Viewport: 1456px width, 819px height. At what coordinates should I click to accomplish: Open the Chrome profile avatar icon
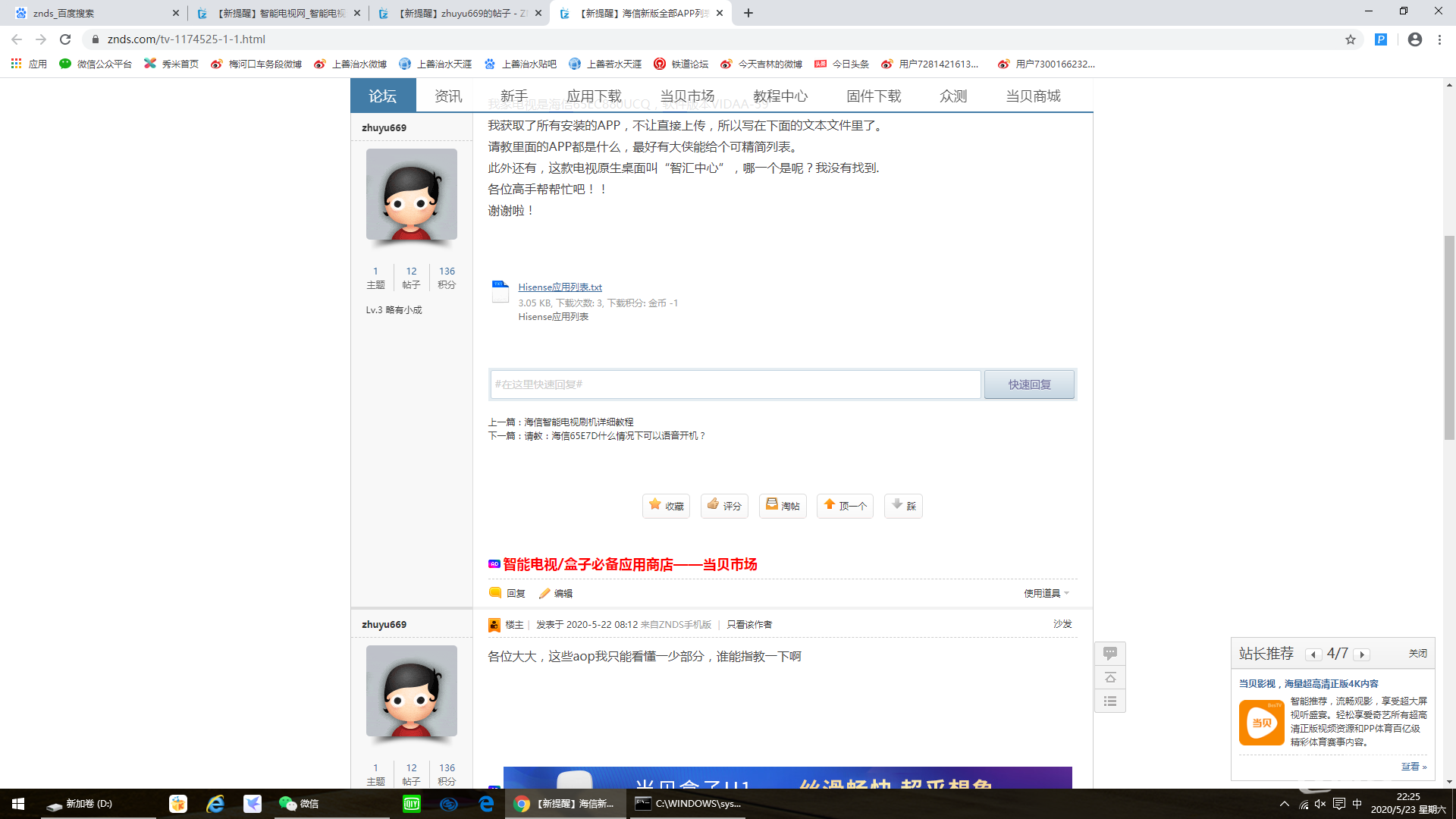point(1415,39)
